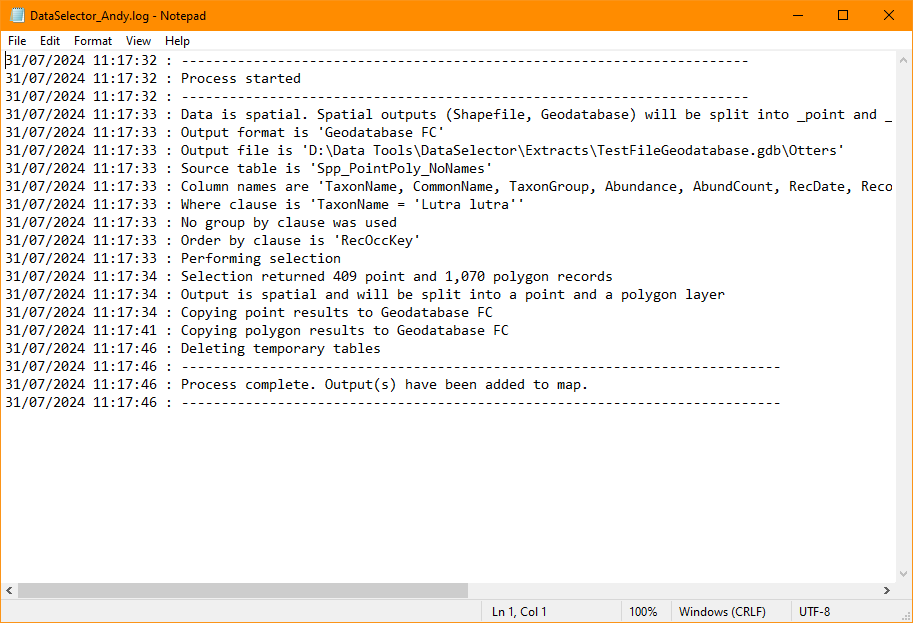This screenshot has width=913, height=623.
Task: Click the 'Process started' log line
Action: coord(153,79)
